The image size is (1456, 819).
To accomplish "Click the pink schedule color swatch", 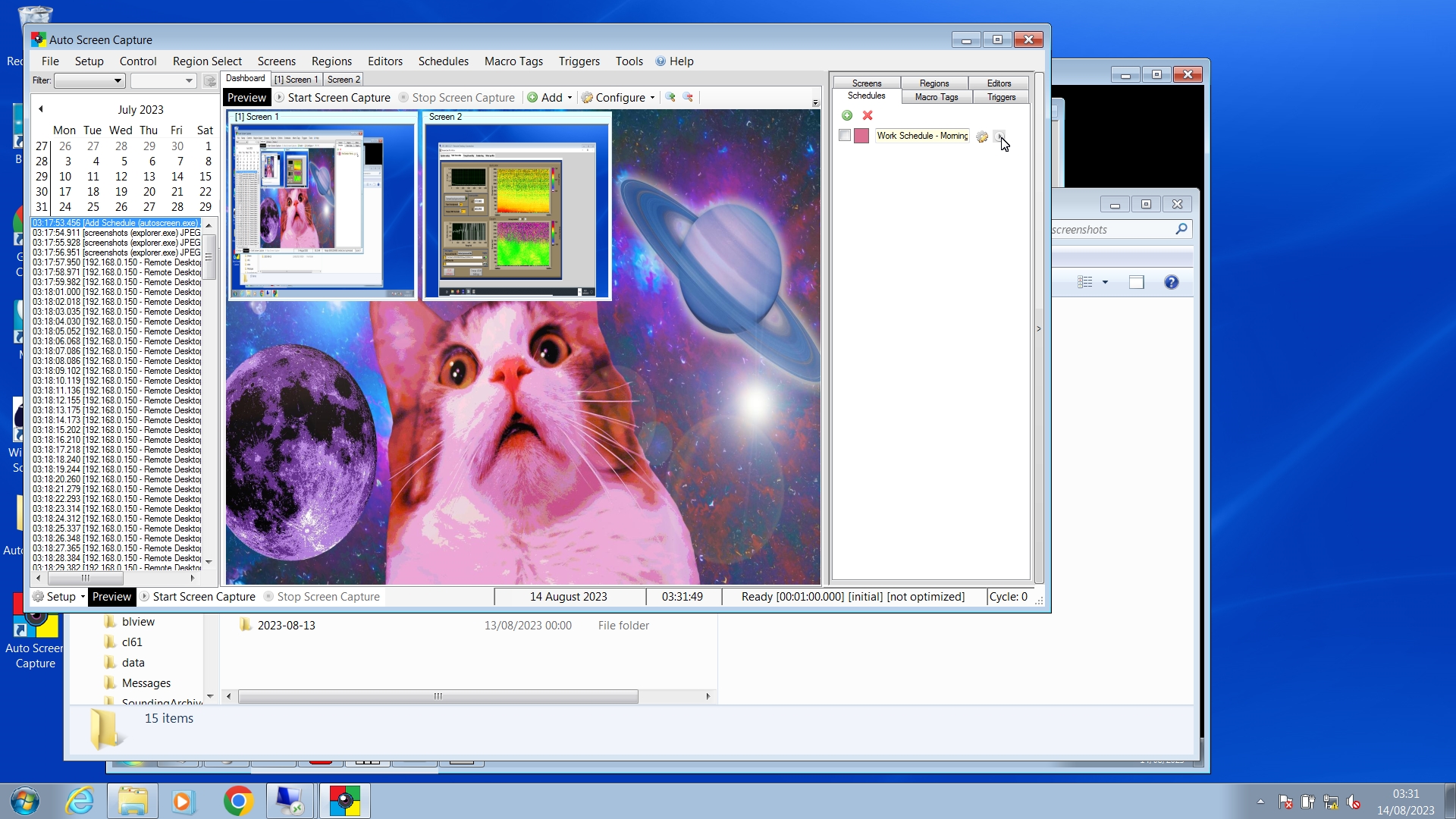I will (861, 136).
